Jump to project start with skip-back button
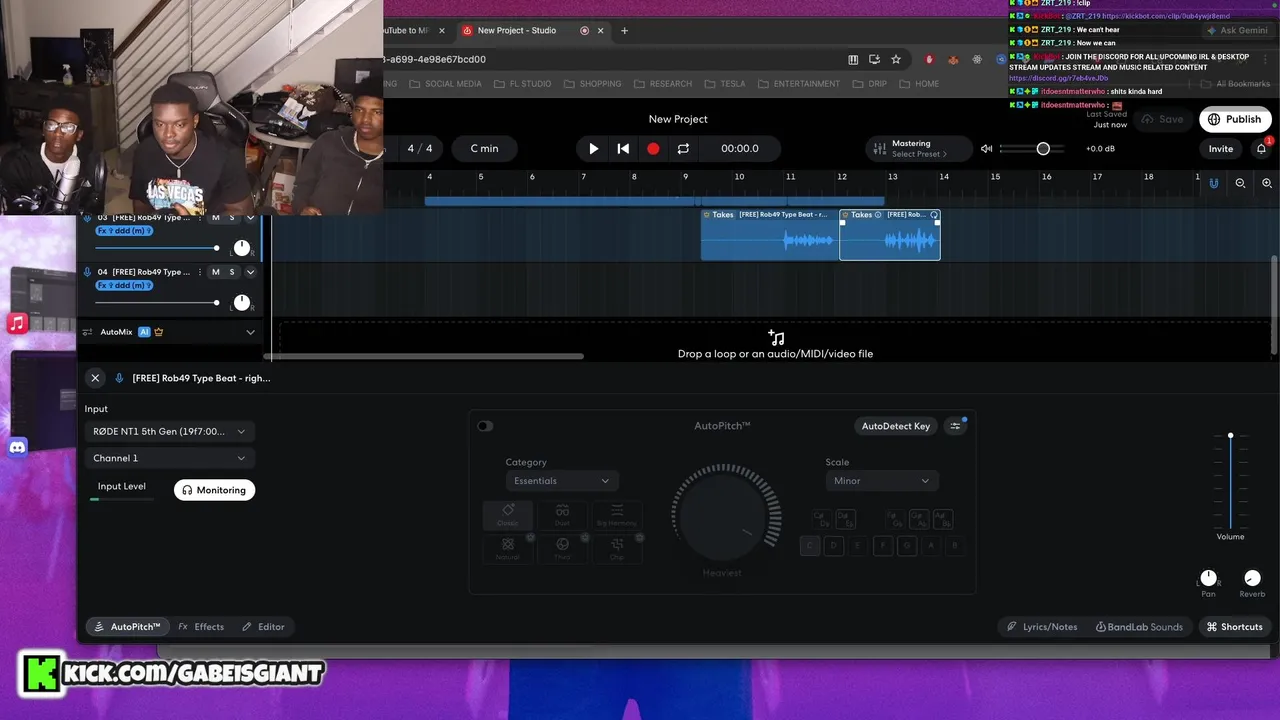This screenshot has width=1280, height=720. pos(623,148)
